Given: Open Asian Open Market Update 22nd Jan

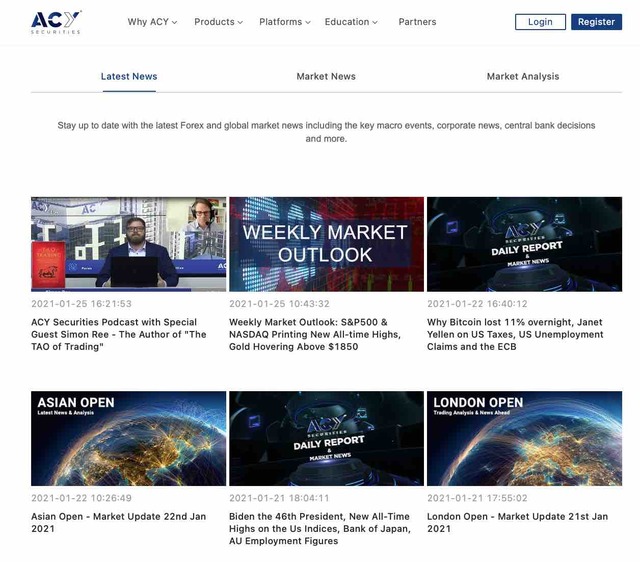Looking at the screenshot, I should [118, 522].
